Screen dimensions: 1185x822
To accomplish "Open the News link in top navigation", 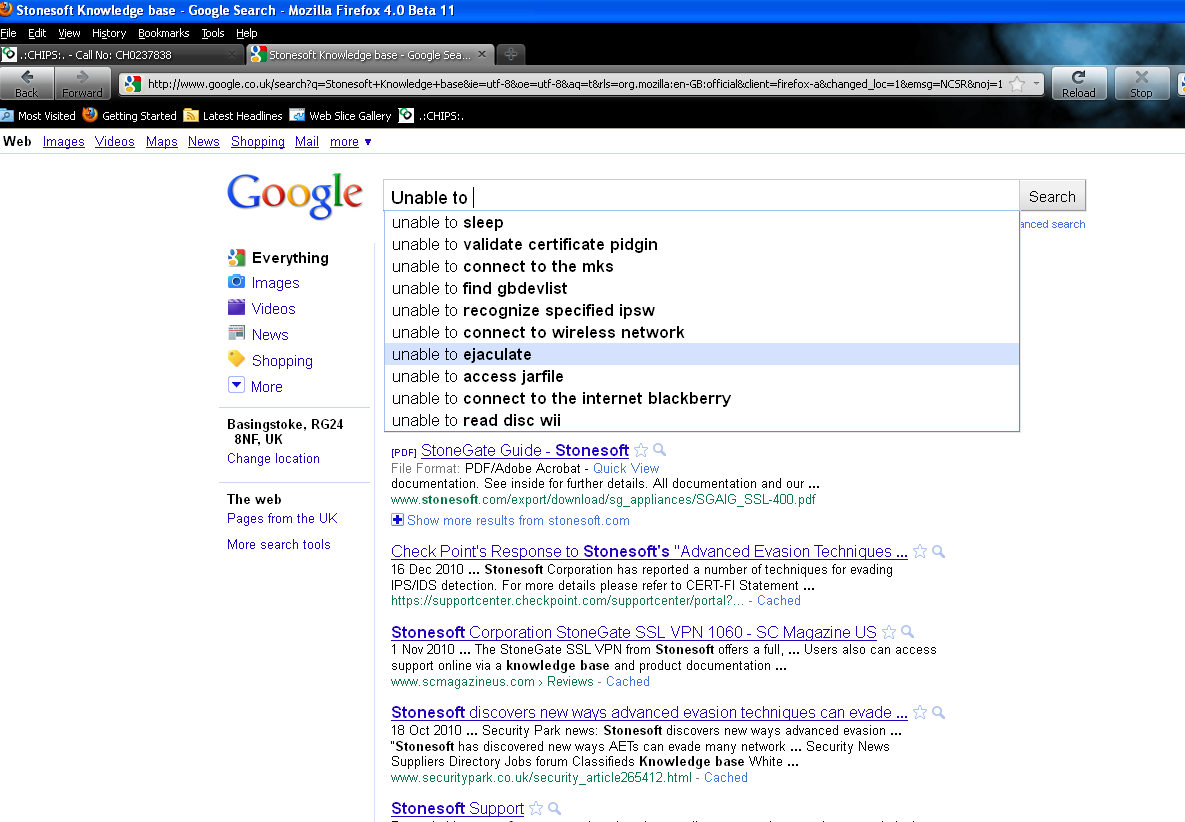I will pos(203,141).
